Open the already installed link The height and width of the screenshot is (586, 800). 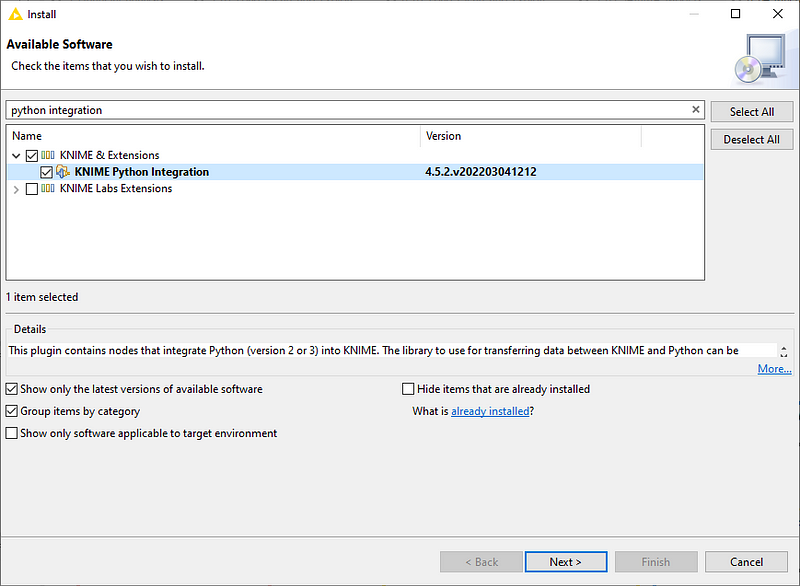[490, 411]
